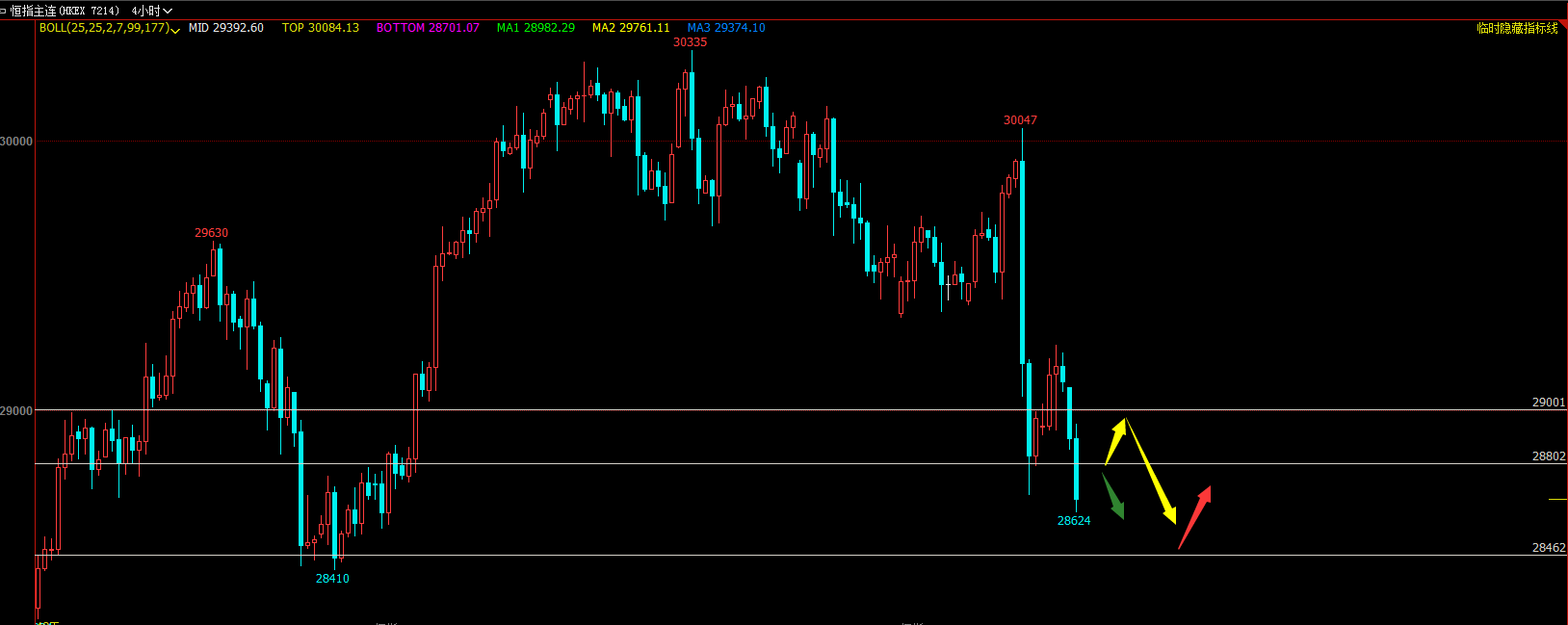The height and width of the screenshot is (625, 1568).
Task: Select the 28802 horizontal line price label
Action: (1549, 456)
